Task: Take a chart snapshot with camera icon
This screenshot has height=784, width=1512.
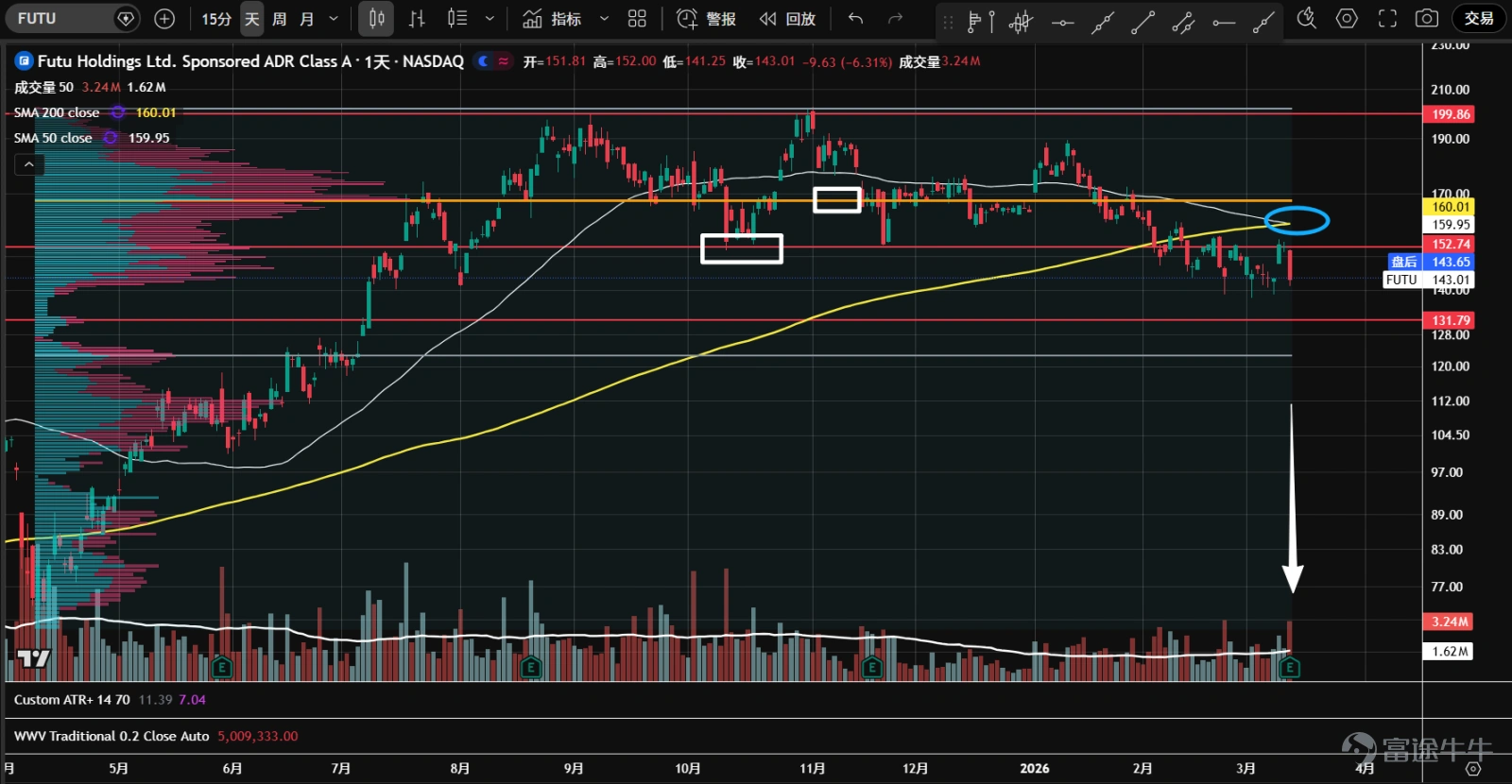Action: click(1427, 18)
